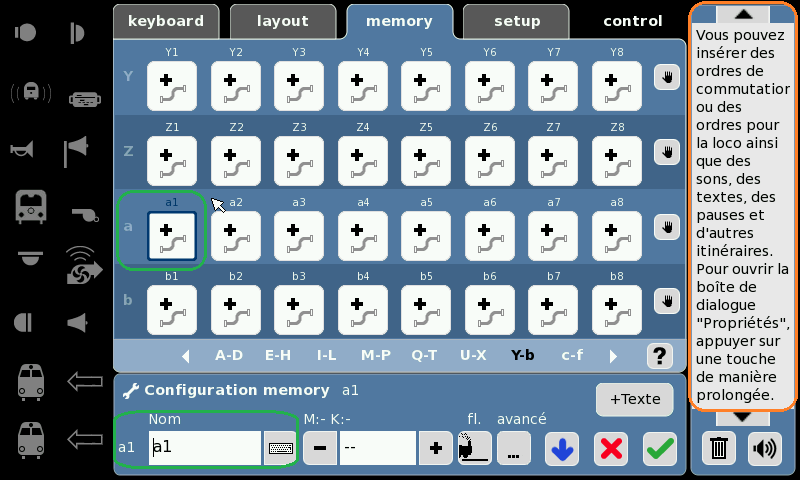The width and height of the screenshot is (800, 480).
Task: Click the trash delete icon
Action: [718, 448]
